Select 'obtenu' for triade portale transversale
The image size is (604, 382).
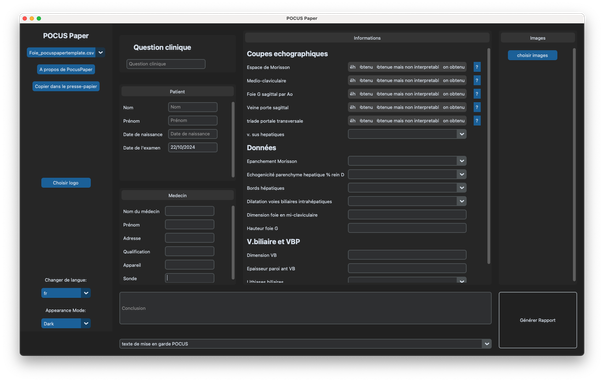[366, 121]
